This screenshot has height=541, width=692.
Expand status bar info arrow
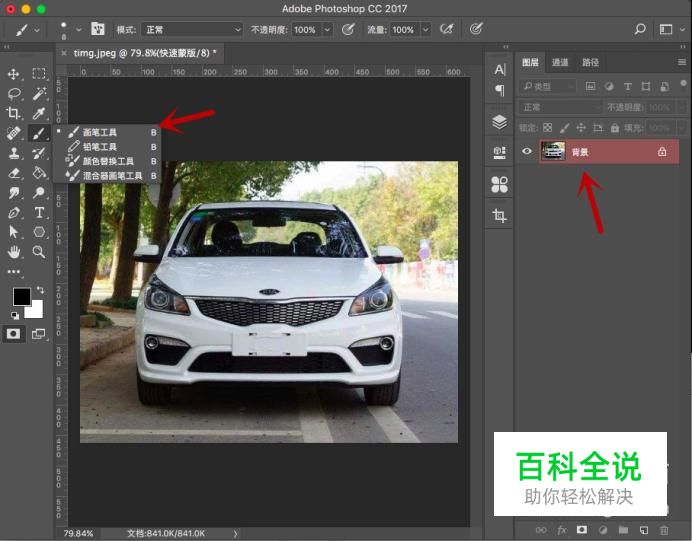click(235, 533)
